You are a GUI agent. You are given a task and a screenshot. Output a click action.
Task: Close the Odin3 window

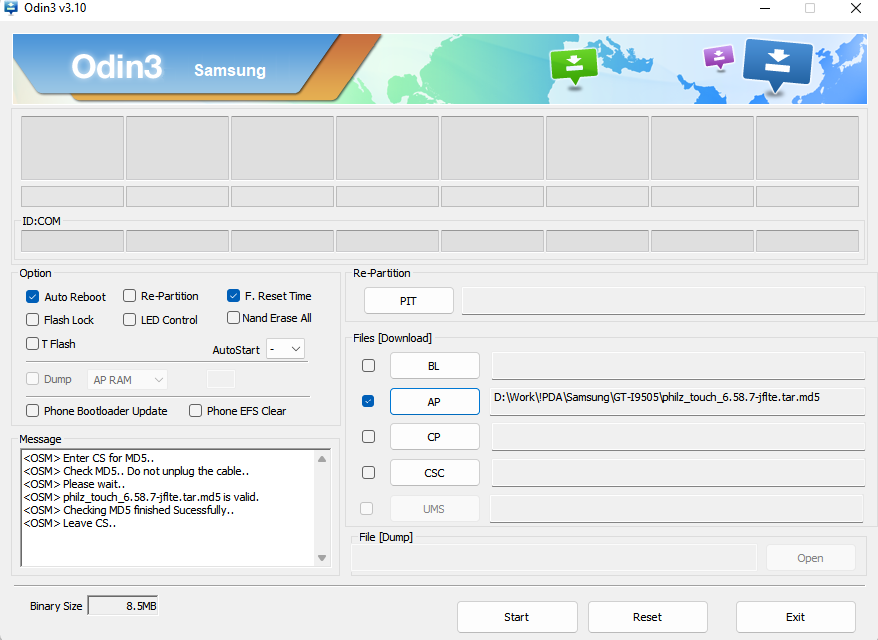point(856,8)
